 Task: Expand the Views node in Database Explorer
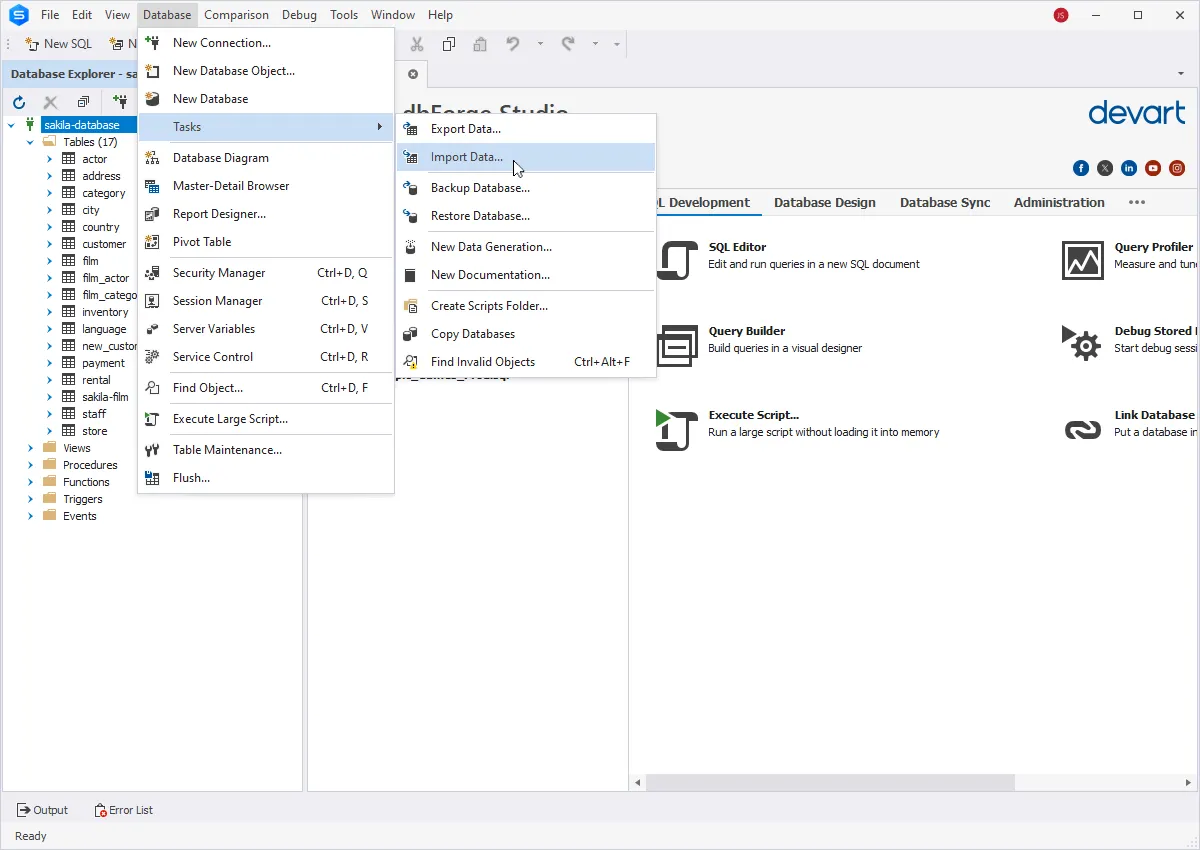[x=30, y=448]
